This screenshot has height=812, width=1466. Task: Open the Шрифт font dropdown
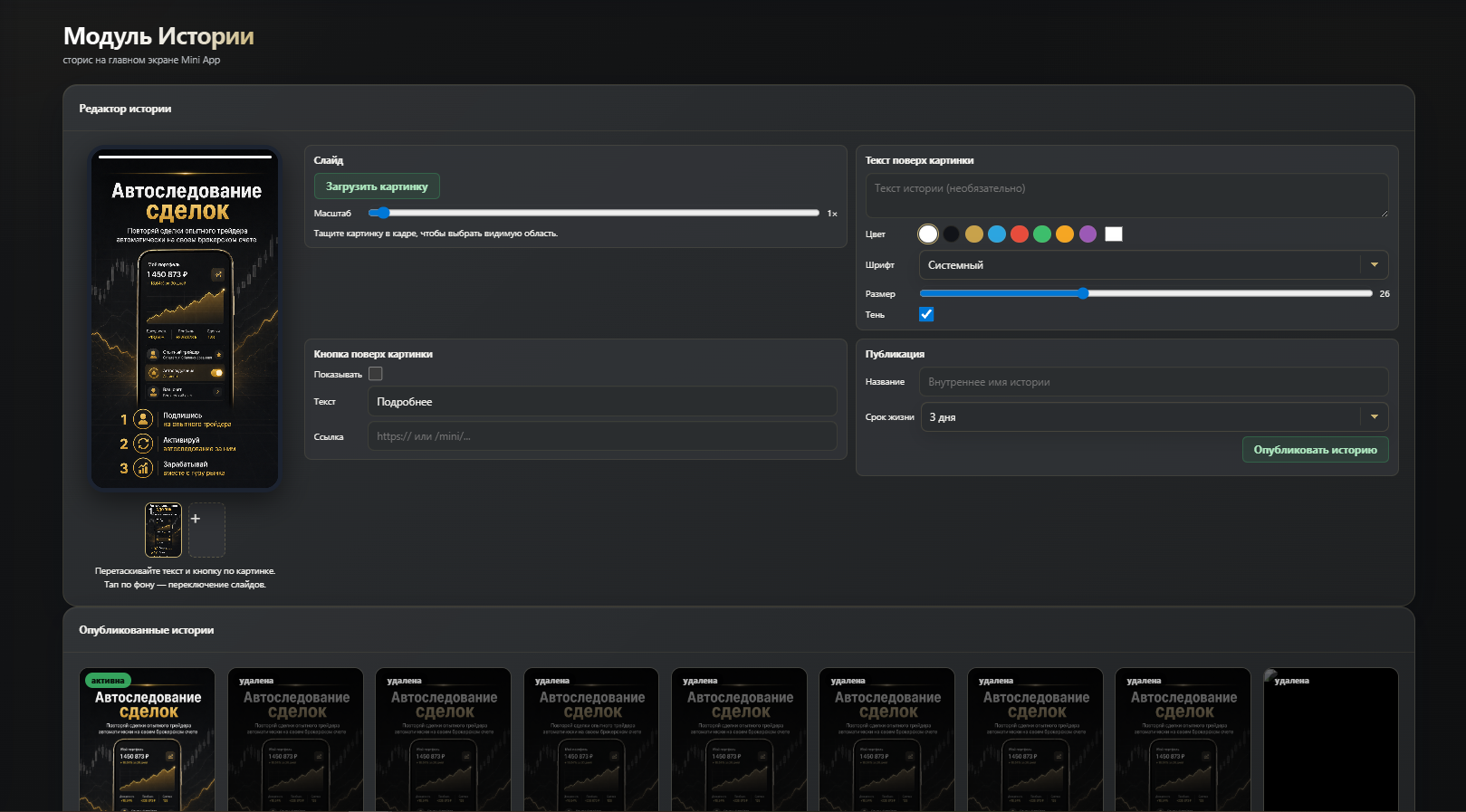click(x=1154, y=265)
